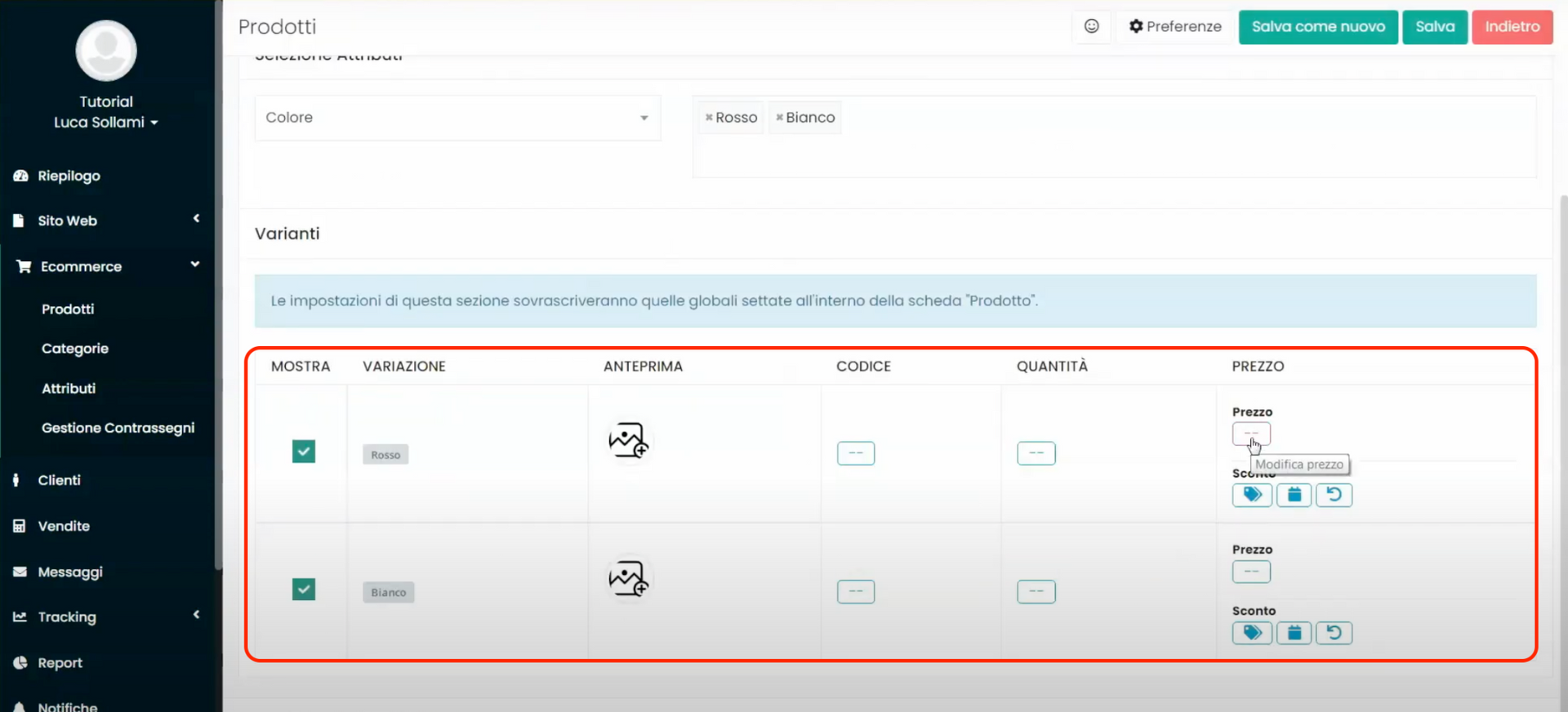This screenshot has width=1568, height=712.
Task: Reset discount for Bianco variant
Action: [x=1334, y=633]
